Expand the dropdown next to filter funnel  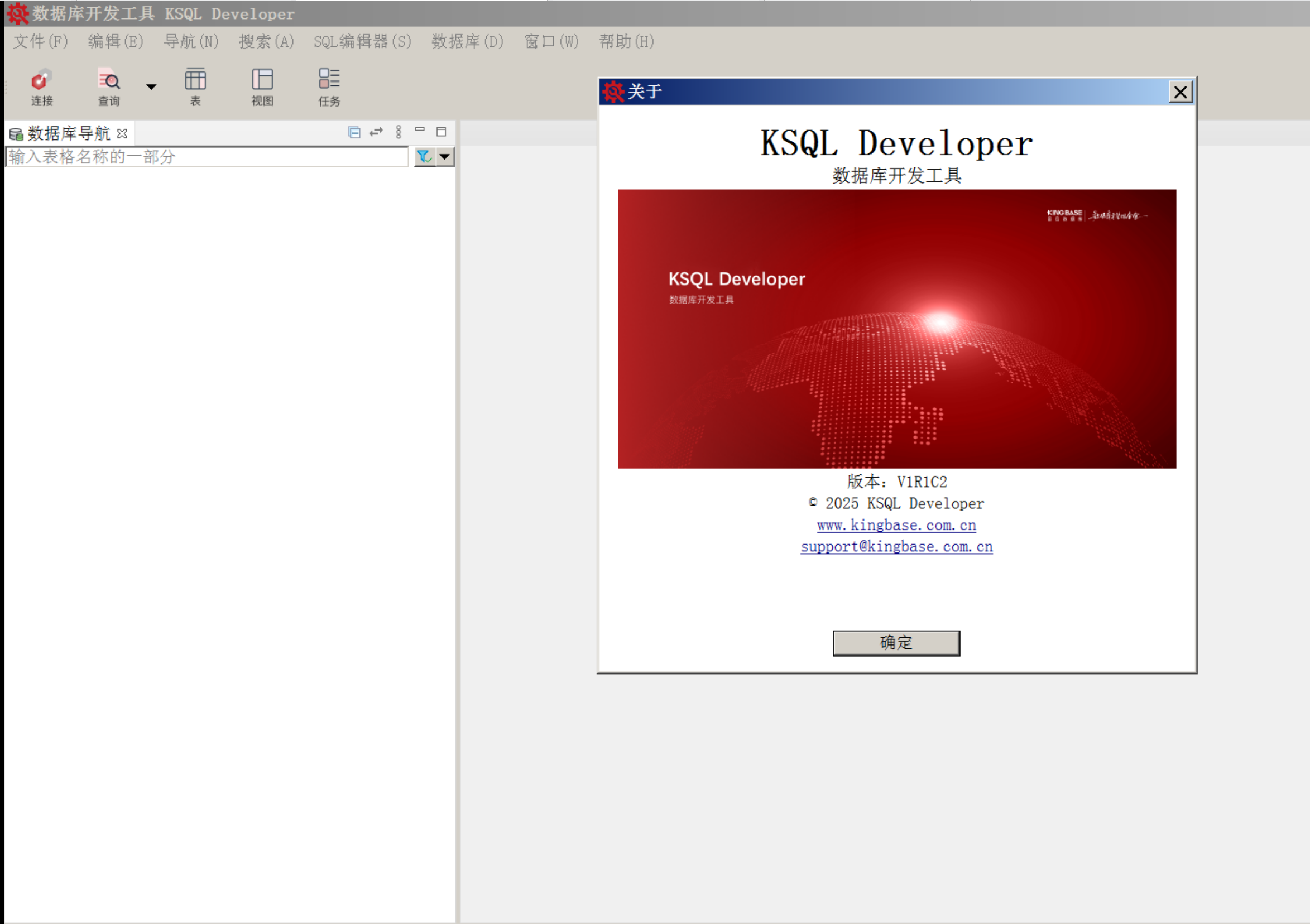[x=445, y=157]
